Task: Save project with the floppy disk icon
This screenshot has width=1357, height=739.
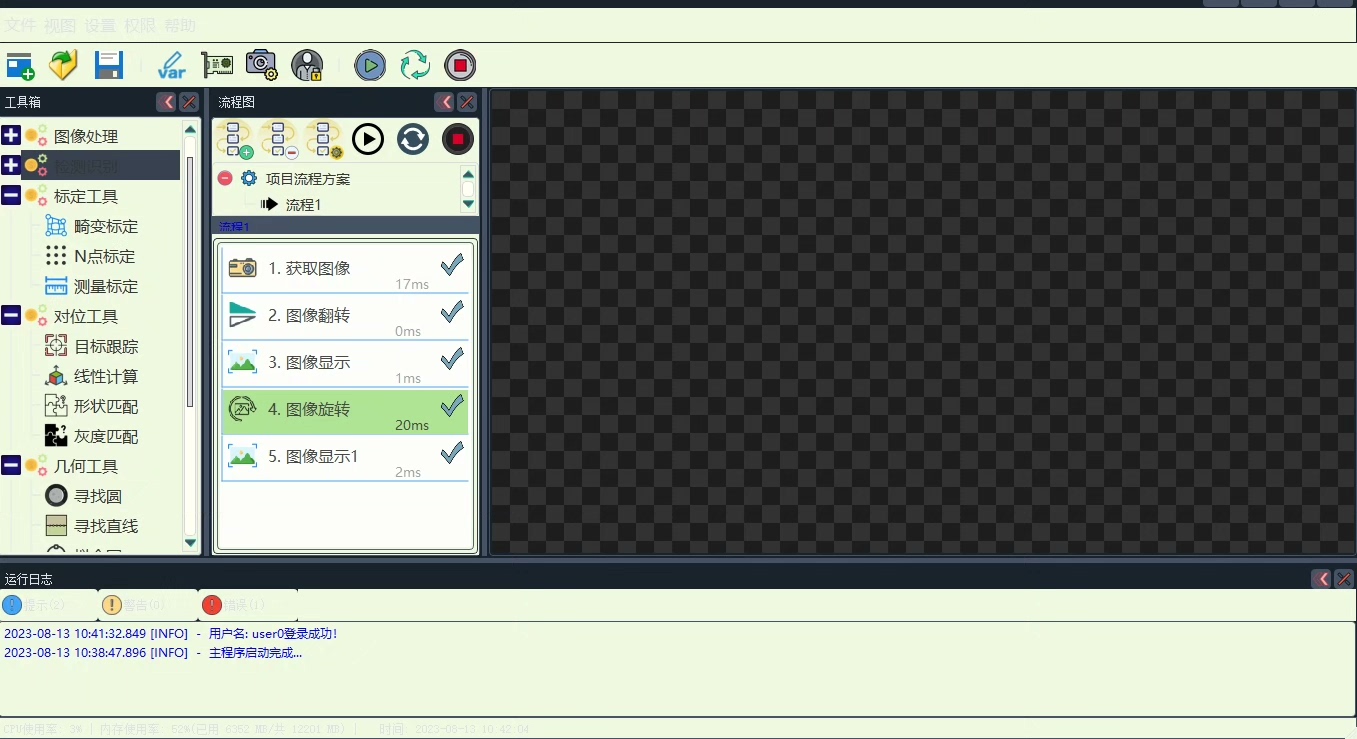Action: click(x=108, y=66)
